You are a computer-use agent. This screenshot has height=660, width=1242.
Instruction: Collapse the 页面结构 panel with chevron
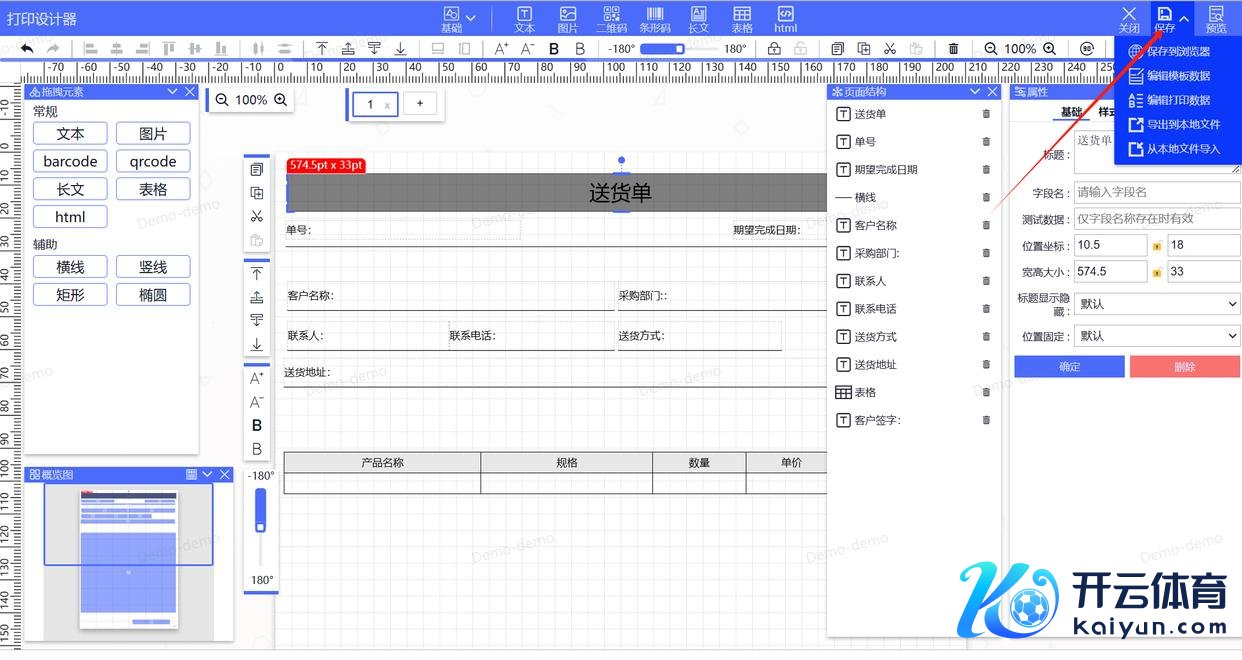(975, 92)
